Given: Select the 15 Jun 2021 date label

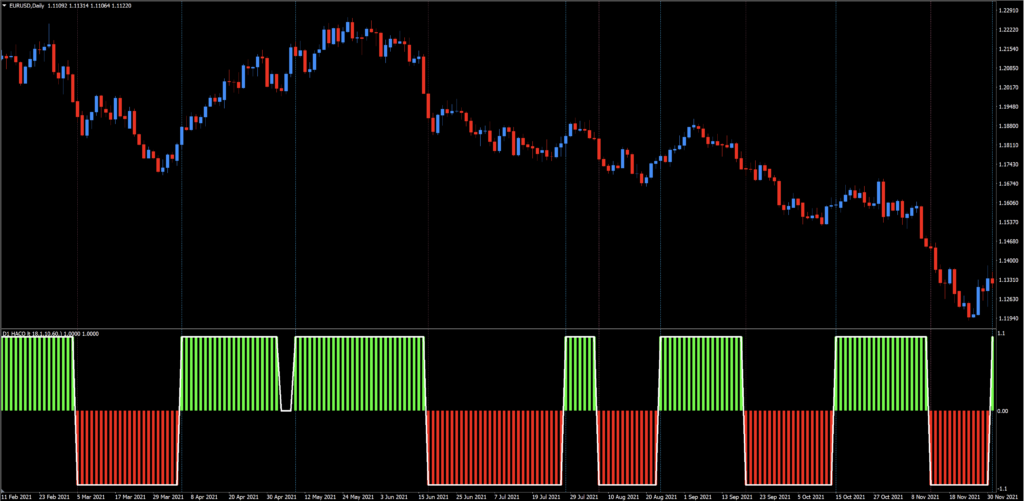Looking at the screenshot, I should click(433, 496).
